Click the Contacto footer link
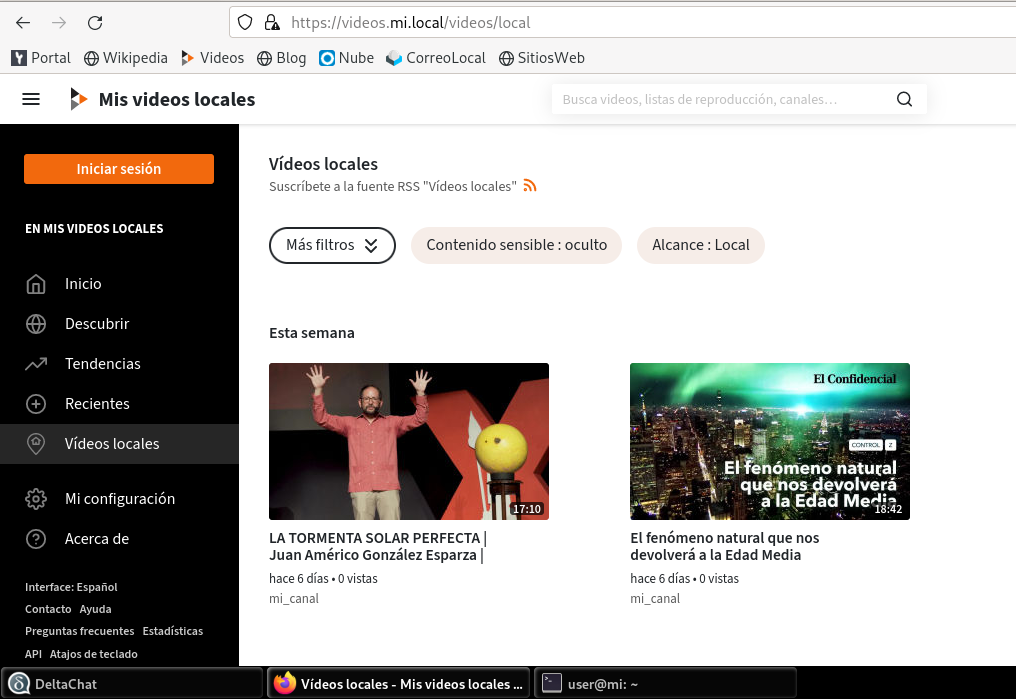1016x699 pixels. 48,609
